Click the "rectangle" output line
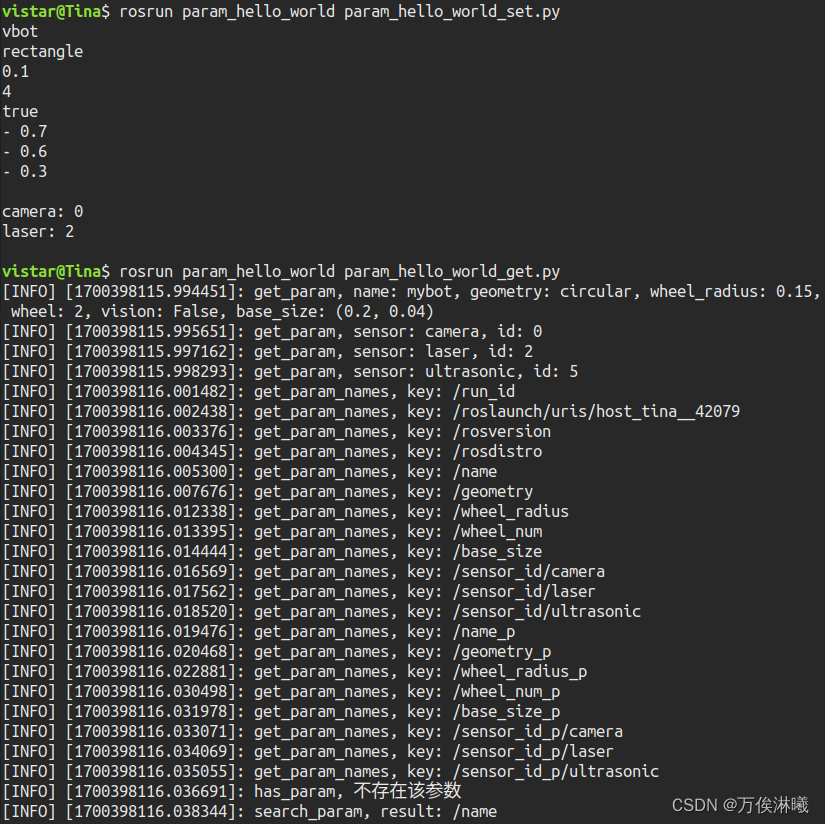Viewport: 825px width, 824px height. point(42,52)
